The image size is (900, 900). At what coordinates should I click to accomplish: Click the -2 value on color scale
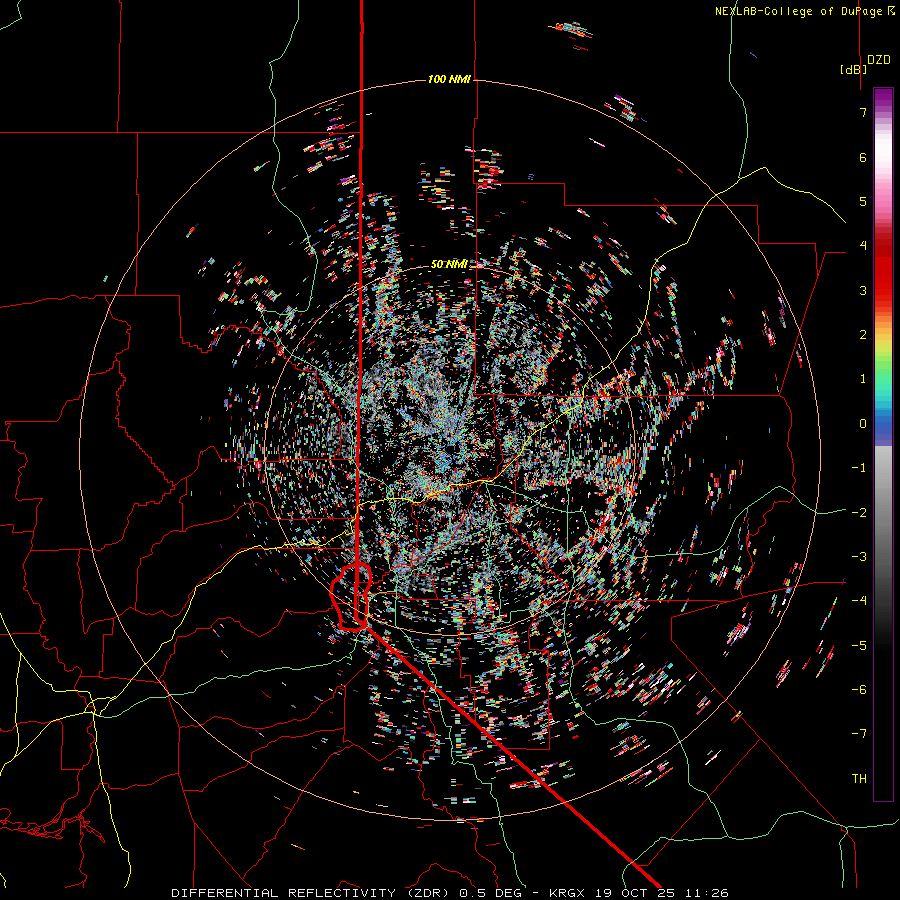[x=859, y=513]
